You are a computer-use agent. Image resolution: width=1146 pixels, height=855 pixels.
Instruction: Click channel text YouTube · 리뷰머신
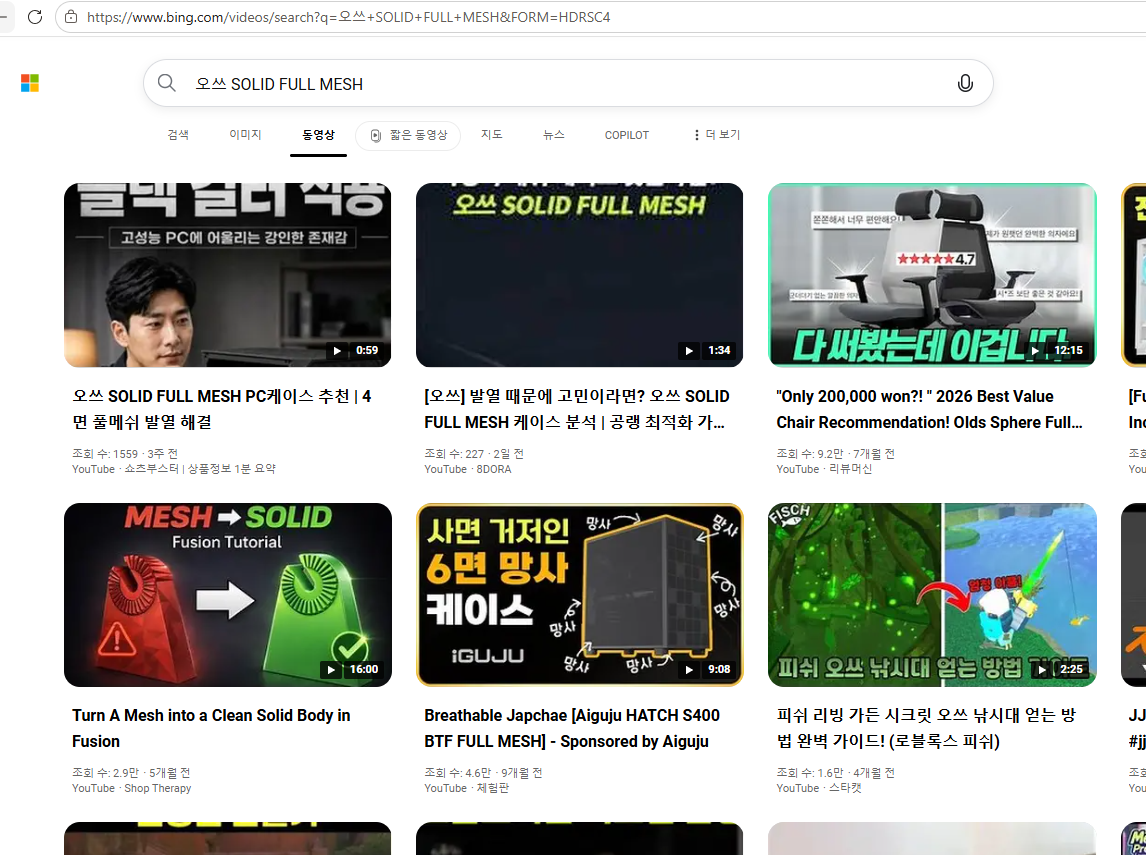[x=824, y=469]
